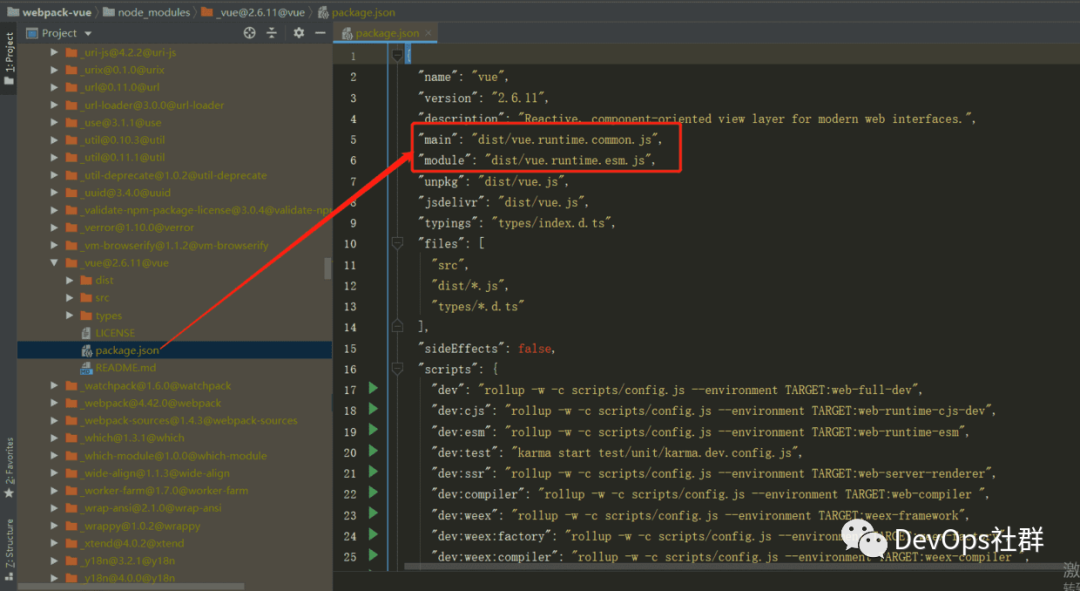Open the Project view dropdown
The image size is (1080, 591).
coord(87,33)
